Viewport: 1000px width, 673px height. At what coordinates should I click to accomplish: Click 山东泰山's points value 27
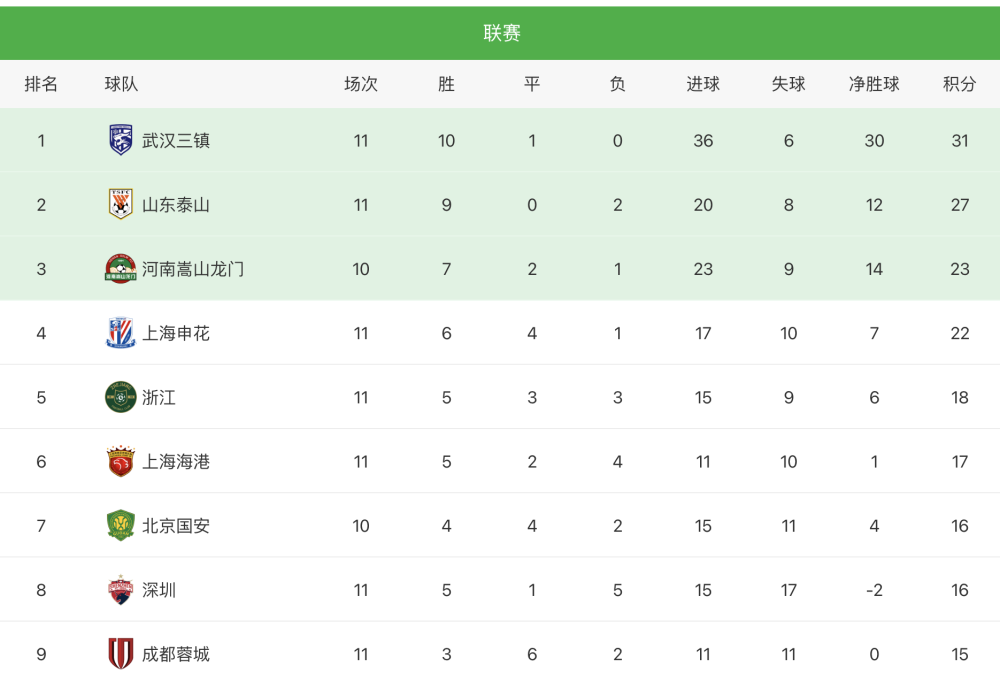pos(960,205)
